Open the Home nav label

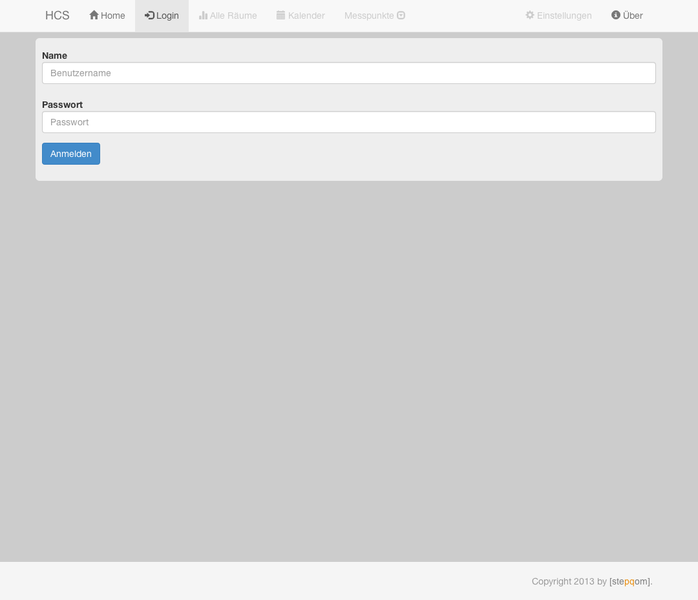113,16
